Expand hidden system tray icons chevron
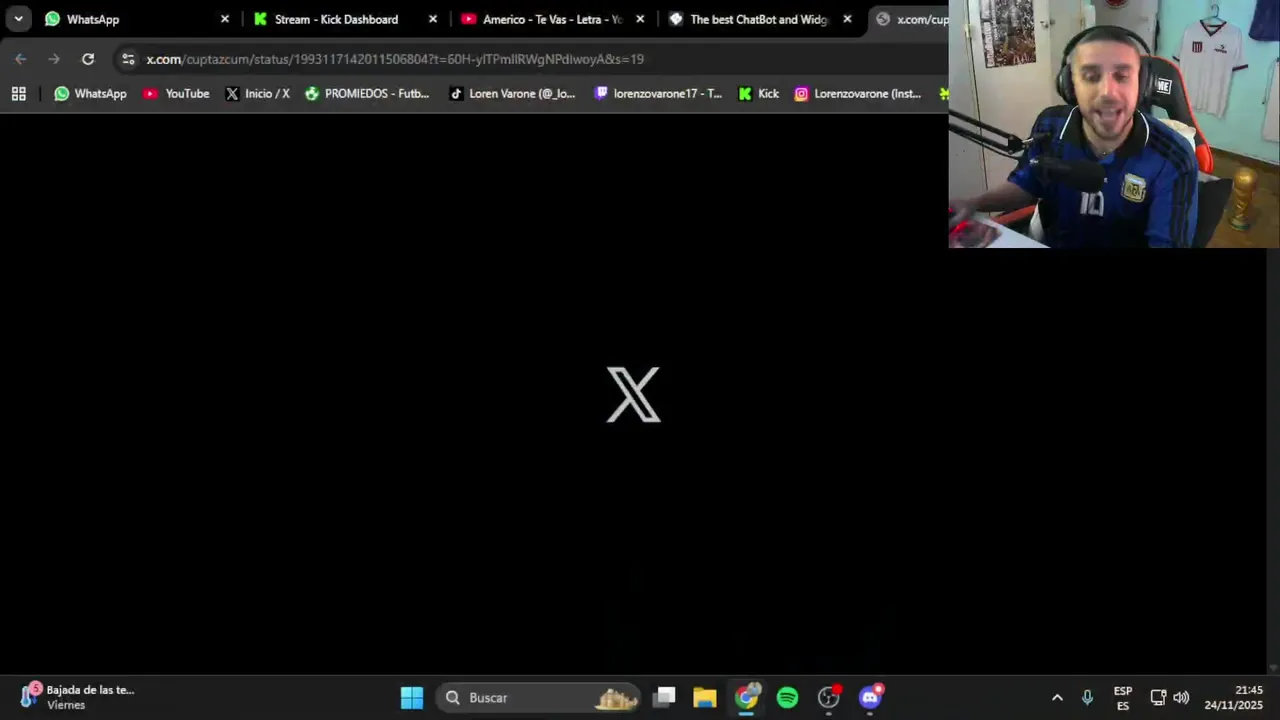The height and width of the screenshot is (720, 1280). 1057,698
